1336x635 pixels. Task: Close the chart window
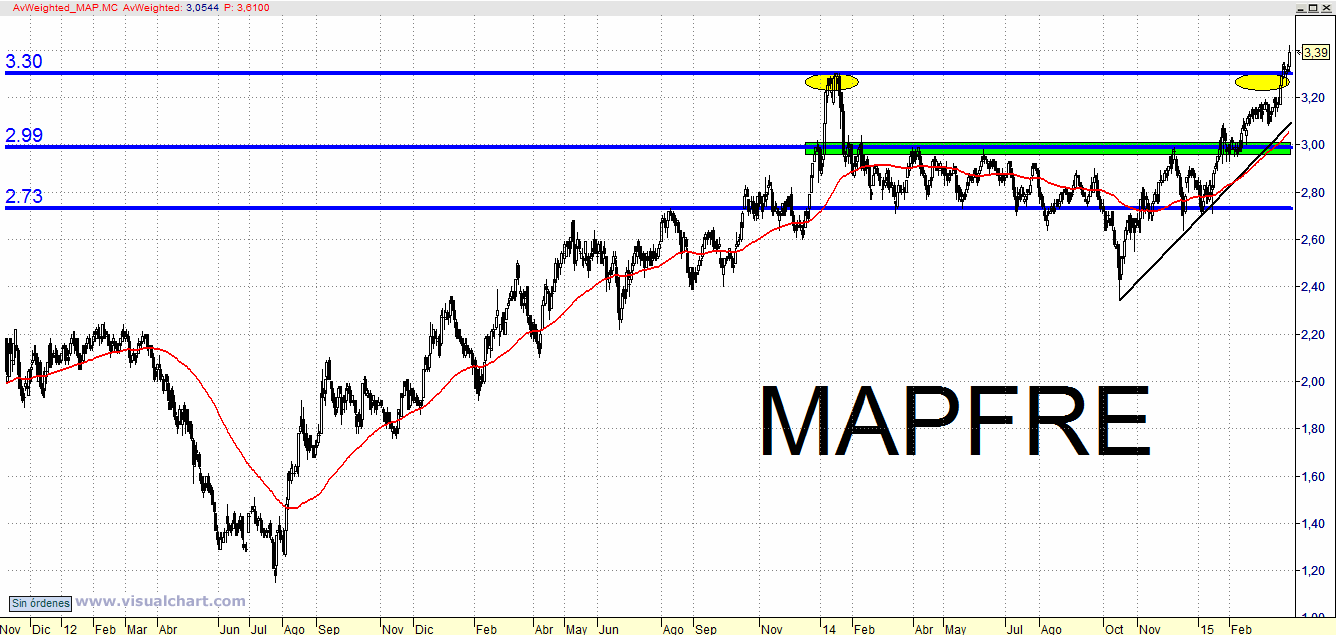pyautogui.click(x=1327, y=7)
